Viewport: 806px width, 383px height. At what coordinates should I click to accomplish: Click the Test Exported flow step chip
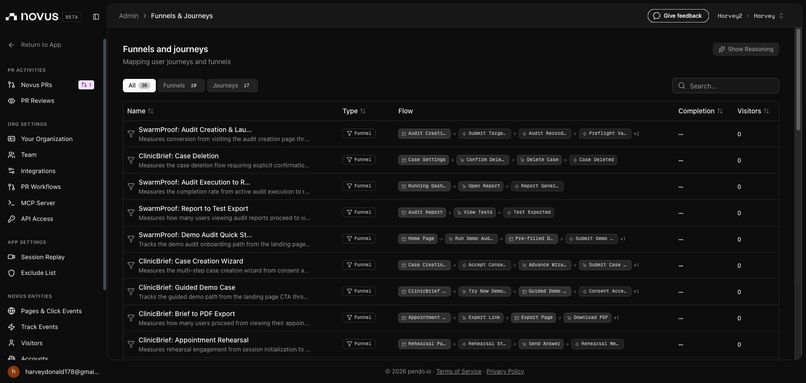528,212
